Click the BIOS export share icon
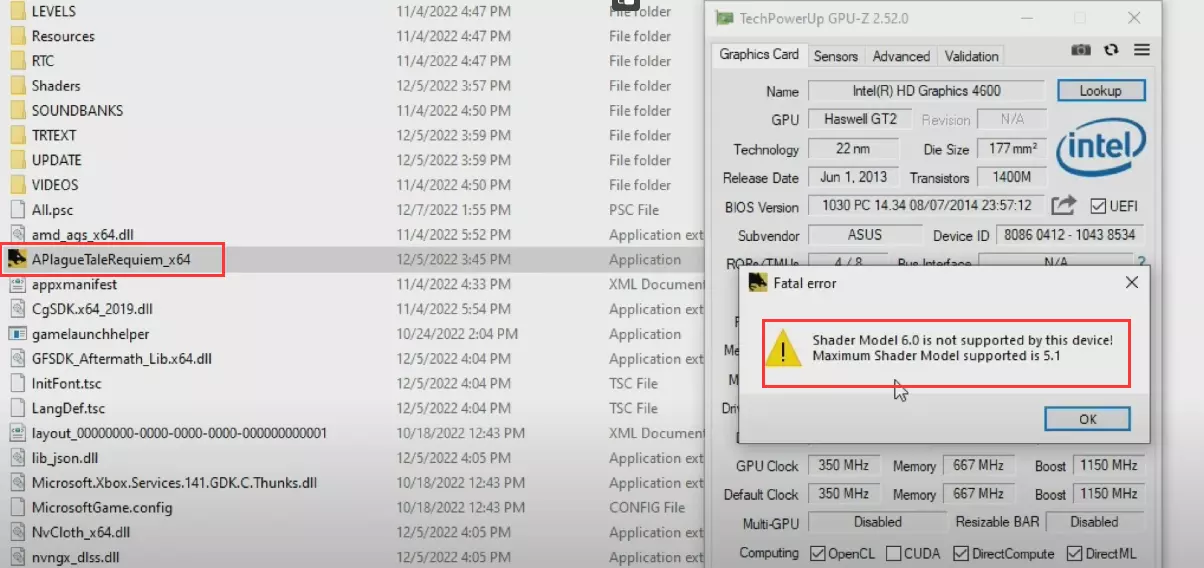This screenshot has width=1204, height=568. point(1063,205)
